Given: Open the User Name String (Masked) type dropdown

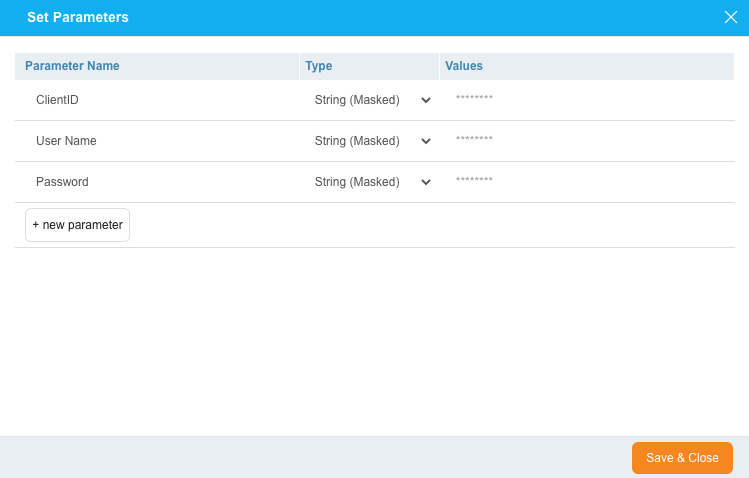Looking at the screenshot, I should click(x=357, y=141).
